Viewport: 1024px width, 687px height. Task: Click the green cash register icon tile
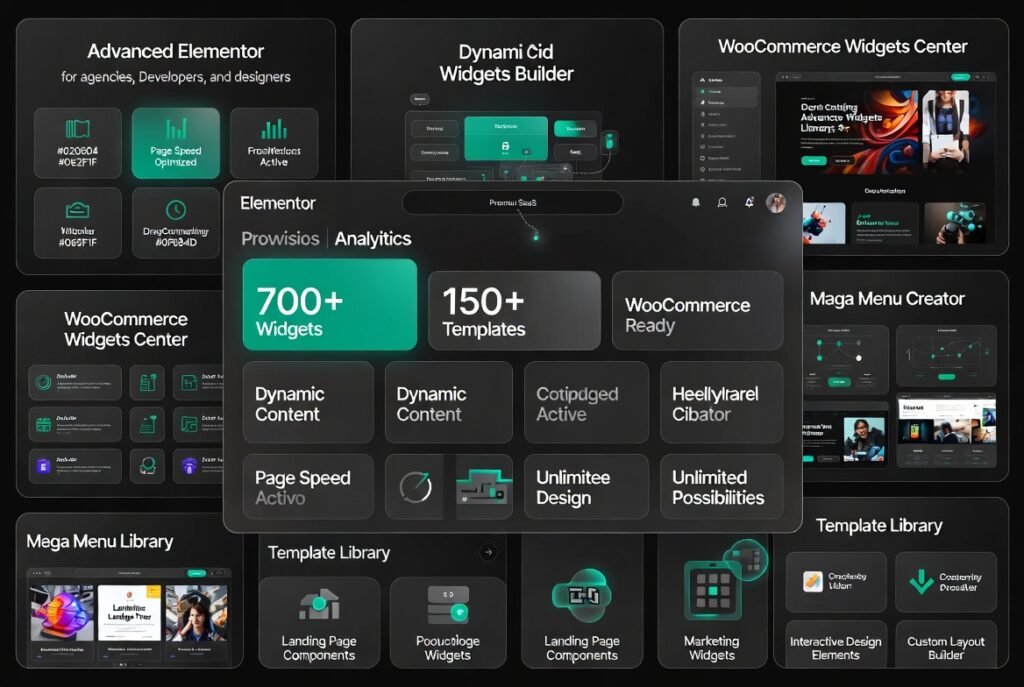pyautogui.click(x=148, y=424)
